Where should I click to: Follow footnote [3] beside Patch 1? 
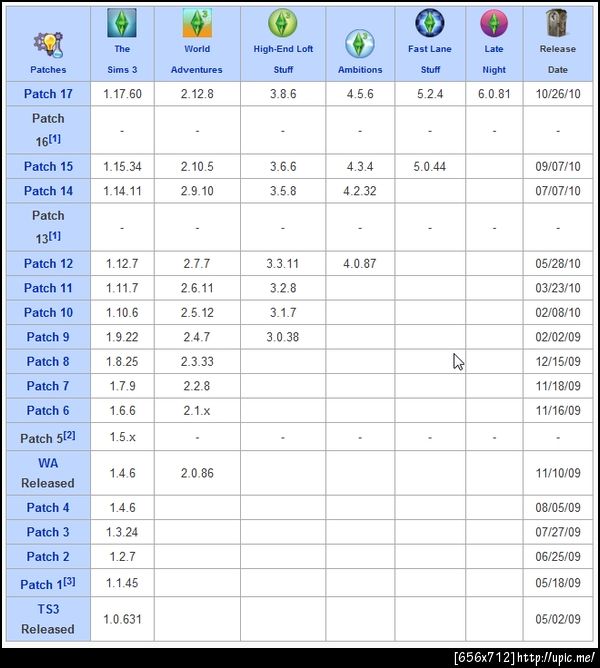click(69, 582)
